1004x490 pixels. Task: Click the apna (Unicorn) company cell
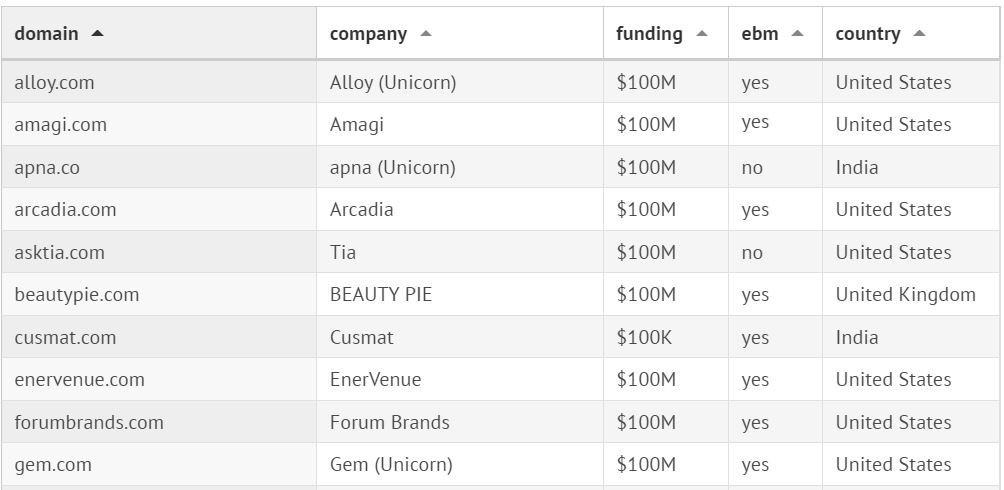click(392, 168)
